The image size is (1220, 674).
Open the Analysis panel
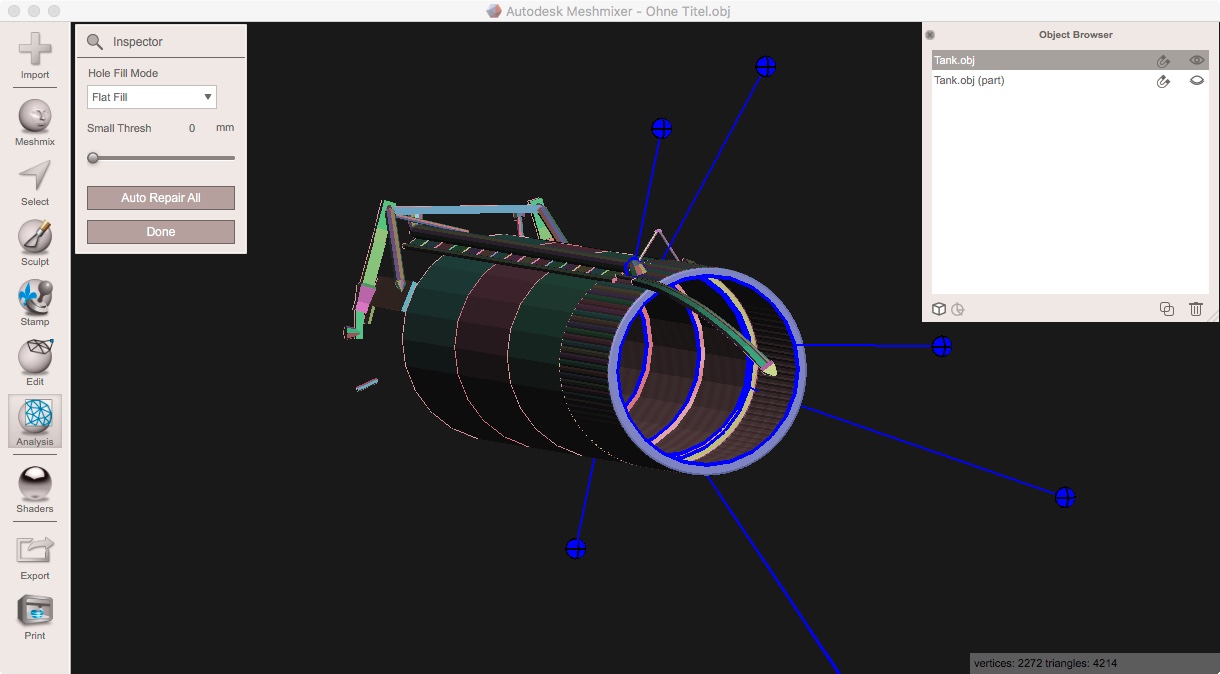(x=34, y=420)
